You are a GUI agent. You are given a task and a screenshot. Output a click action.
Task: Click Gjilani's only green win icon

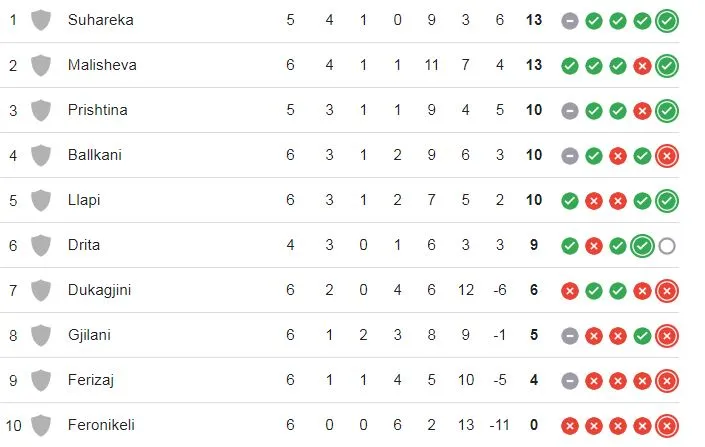pyautogui.click(x=642, y=336)
